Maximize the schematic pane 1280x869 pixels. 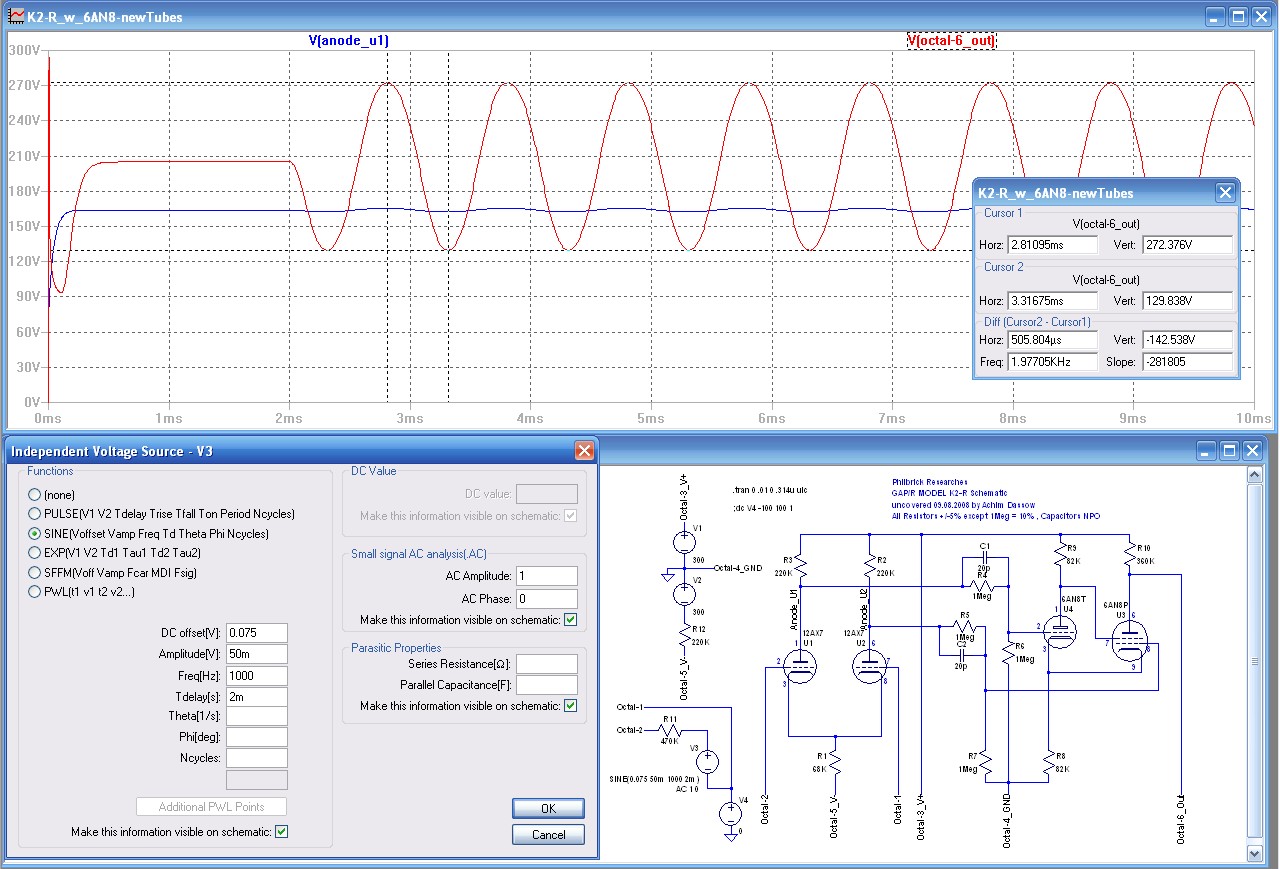pos(1229,451)
